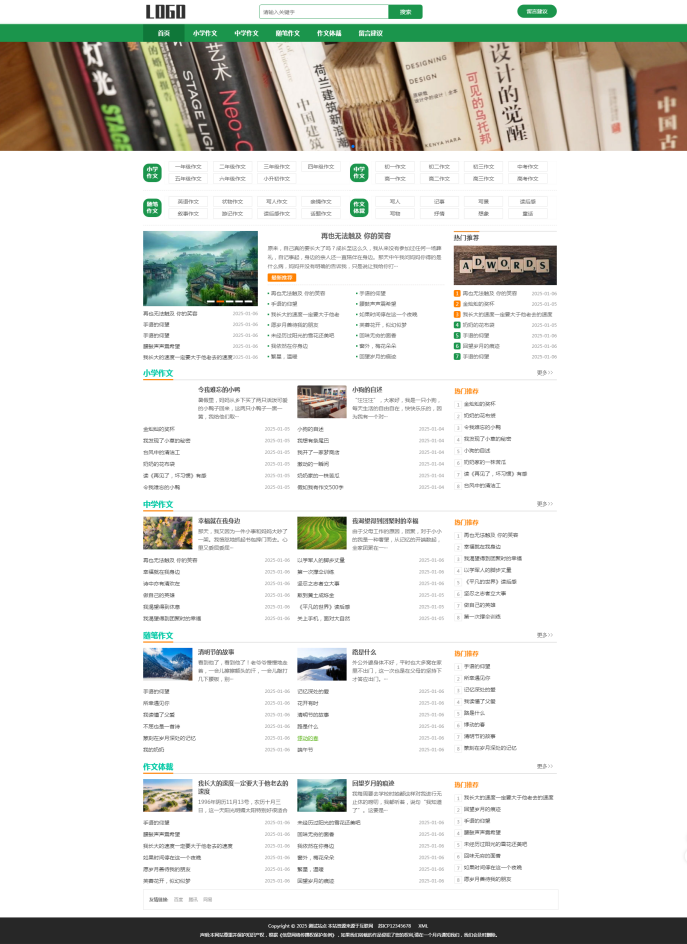Open the 留言建议 navigation menu item
This screenshot has width=687, height=944.
[x=370, y=33]
